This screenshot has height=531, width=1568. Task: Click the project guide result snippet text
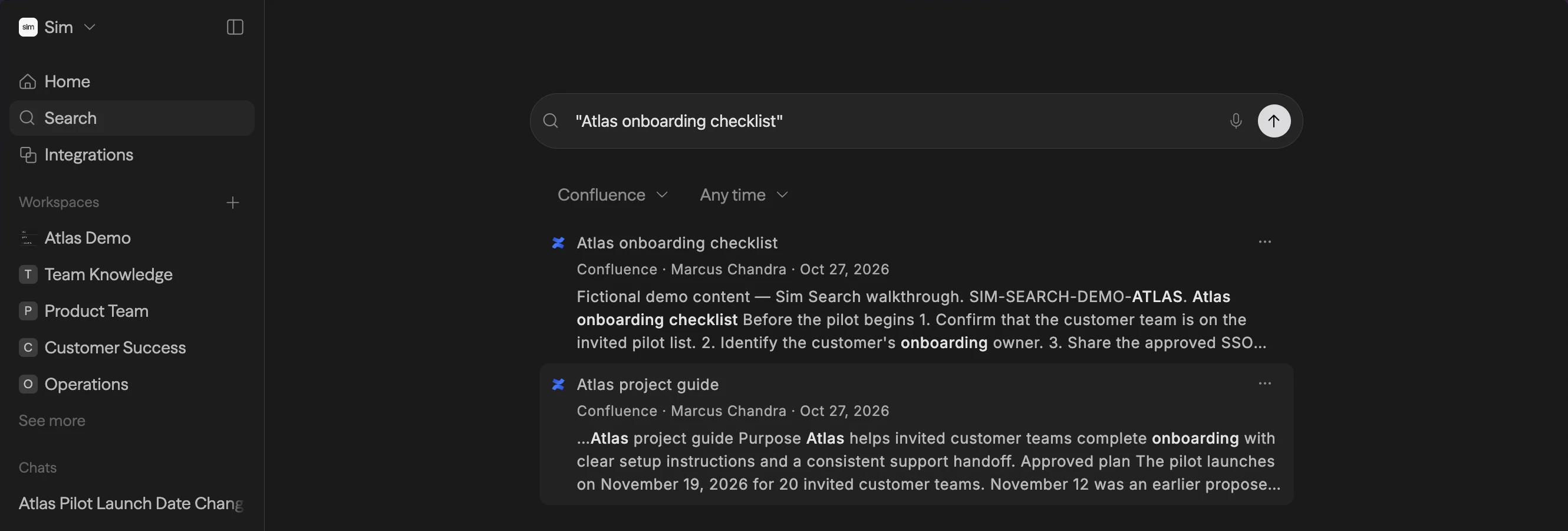(929, 461)
